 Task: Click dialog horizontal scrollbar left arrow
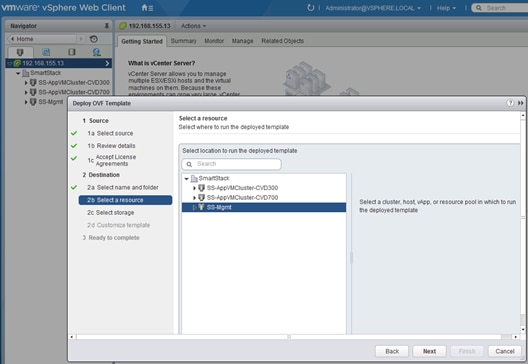[71, 337]
